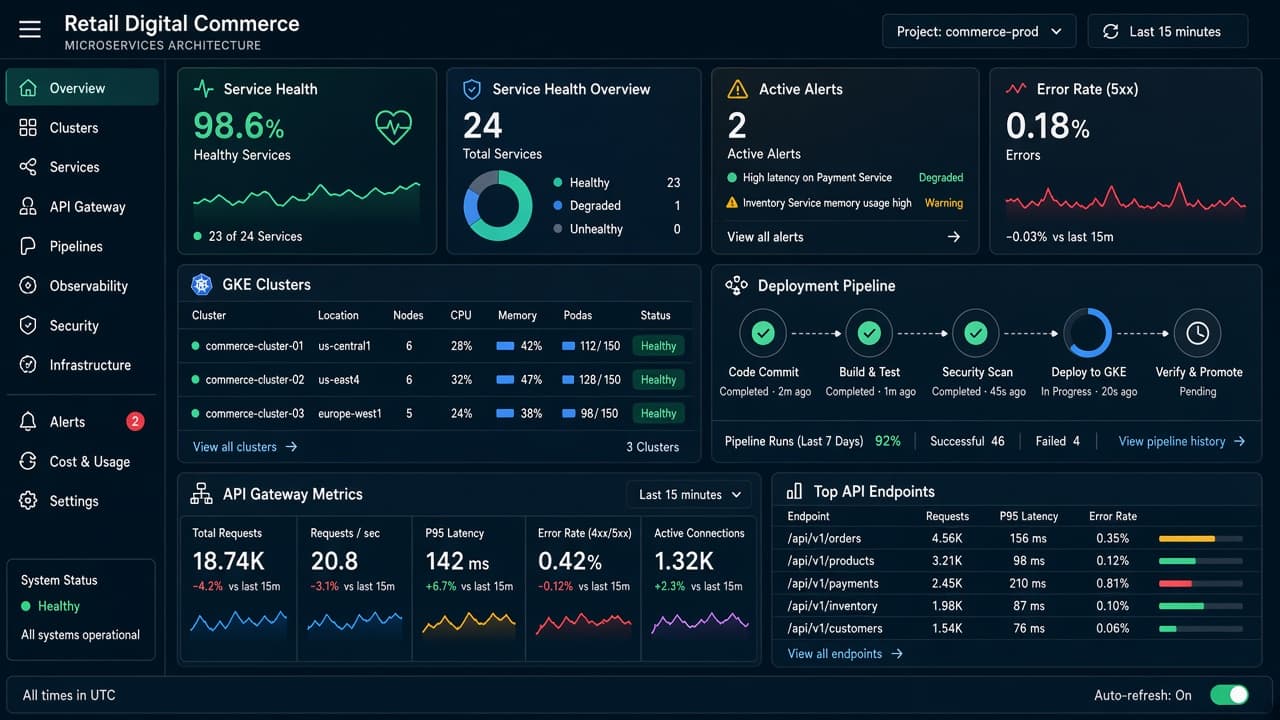Click the Kubernetes icon beside GKE Clusters
The width and height of the screenshot is (1280, 720).
[201, 285]
